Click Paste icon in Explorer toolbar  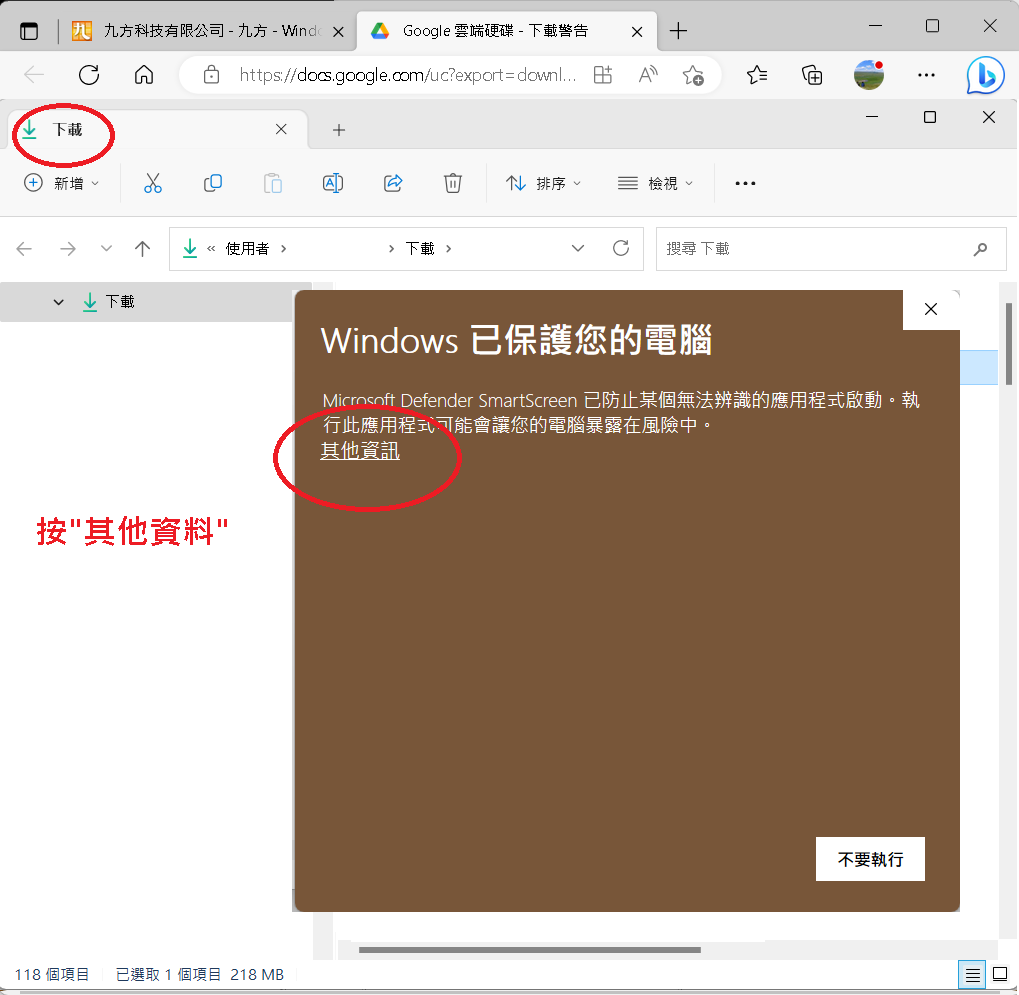pos(273,183)
